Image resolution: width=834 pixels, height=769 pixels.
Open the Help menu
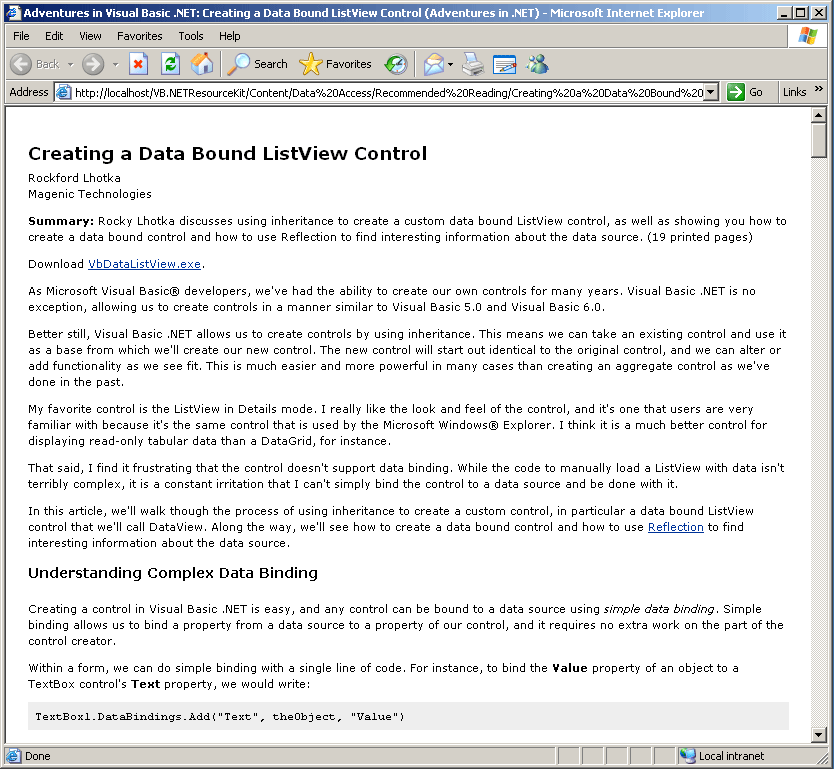pyautogui.click(x=230, y=36)
